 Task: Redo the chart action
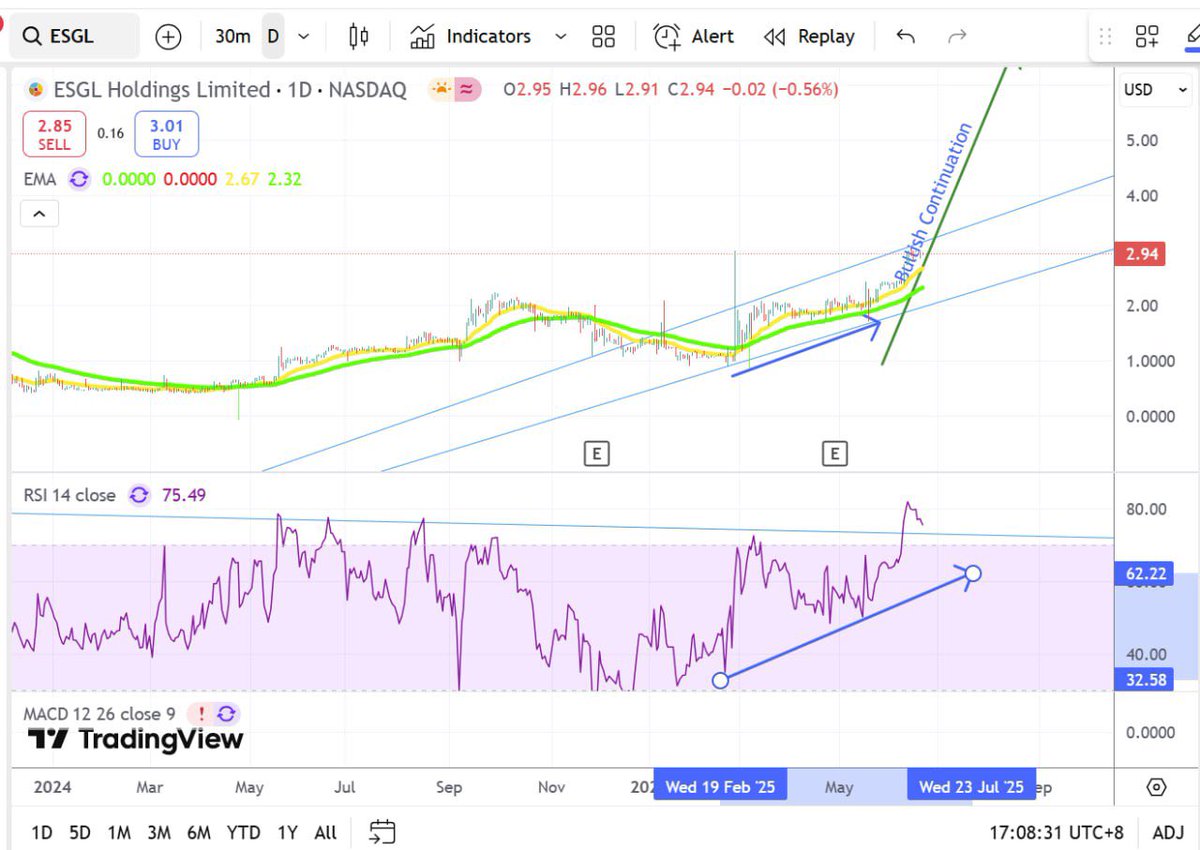click(x=957, y=37)
